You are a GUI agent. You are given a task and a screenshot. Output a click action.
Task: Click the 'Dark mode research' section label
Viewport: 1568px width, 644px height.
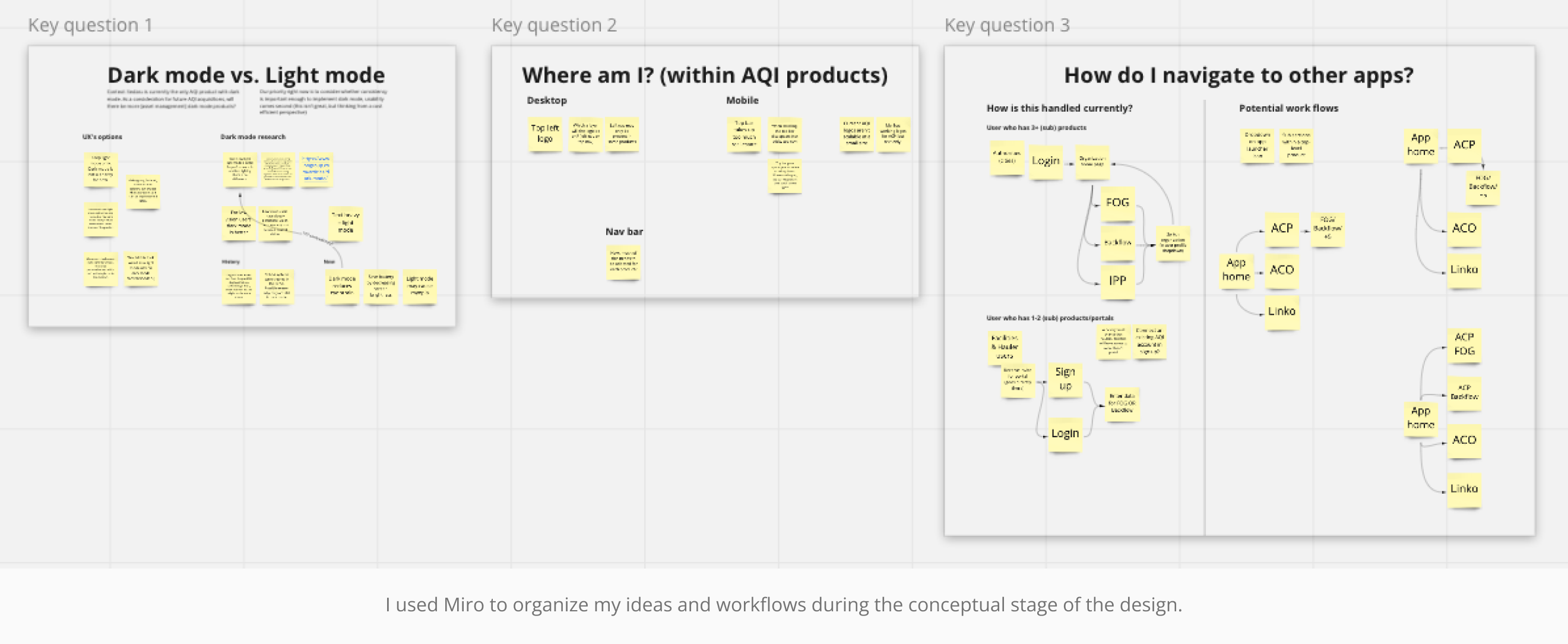pos(252,137)
